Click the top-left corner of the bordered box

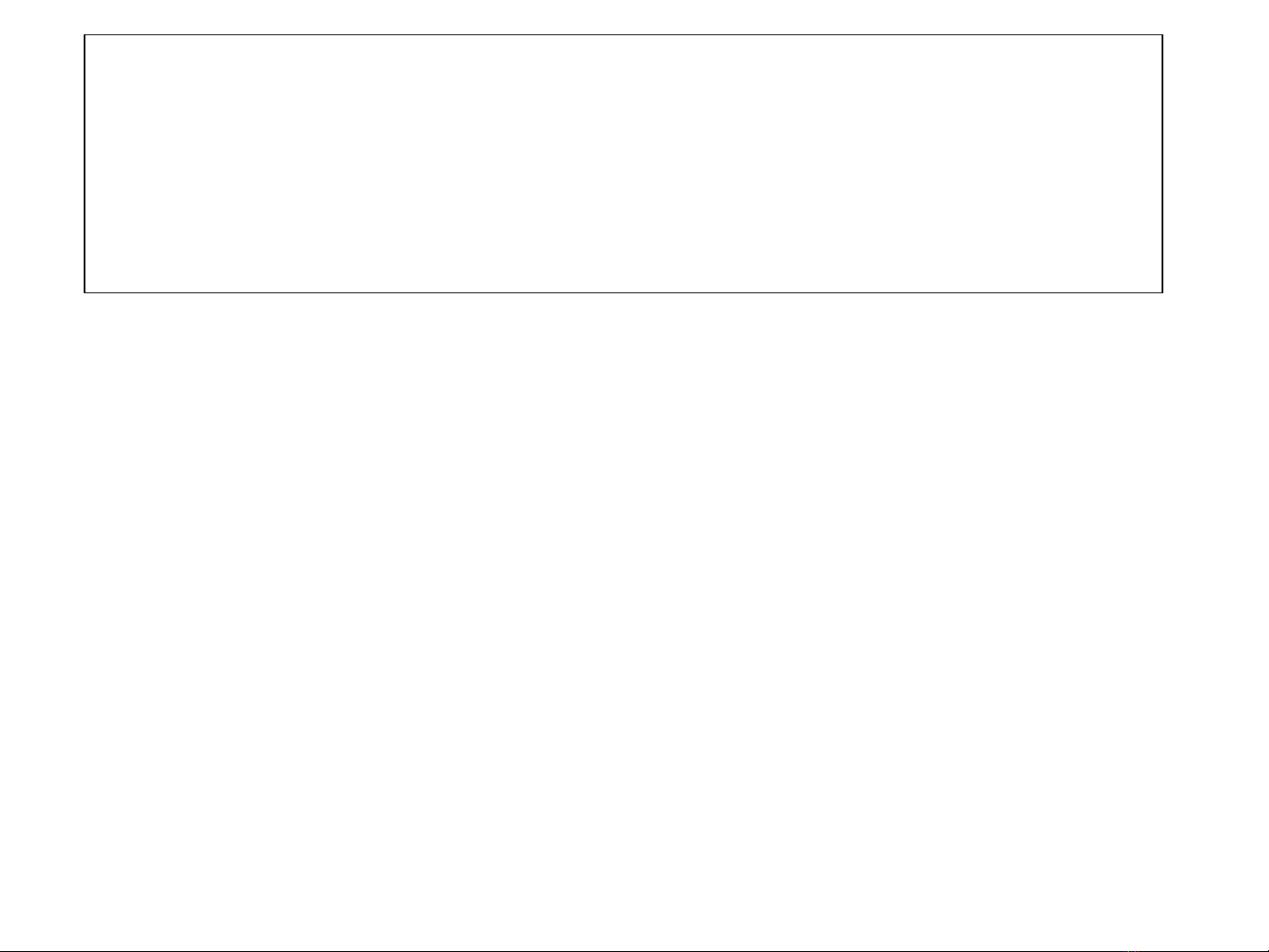click(x=85, y=35)
